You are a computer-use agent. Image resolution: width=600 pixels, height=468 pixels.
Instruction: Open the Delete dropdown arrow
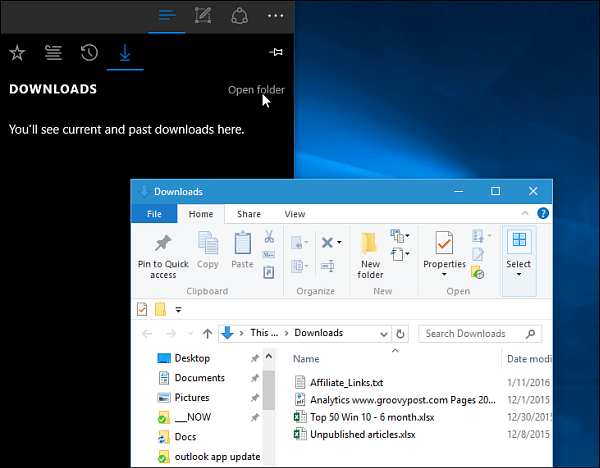[339, 243]
